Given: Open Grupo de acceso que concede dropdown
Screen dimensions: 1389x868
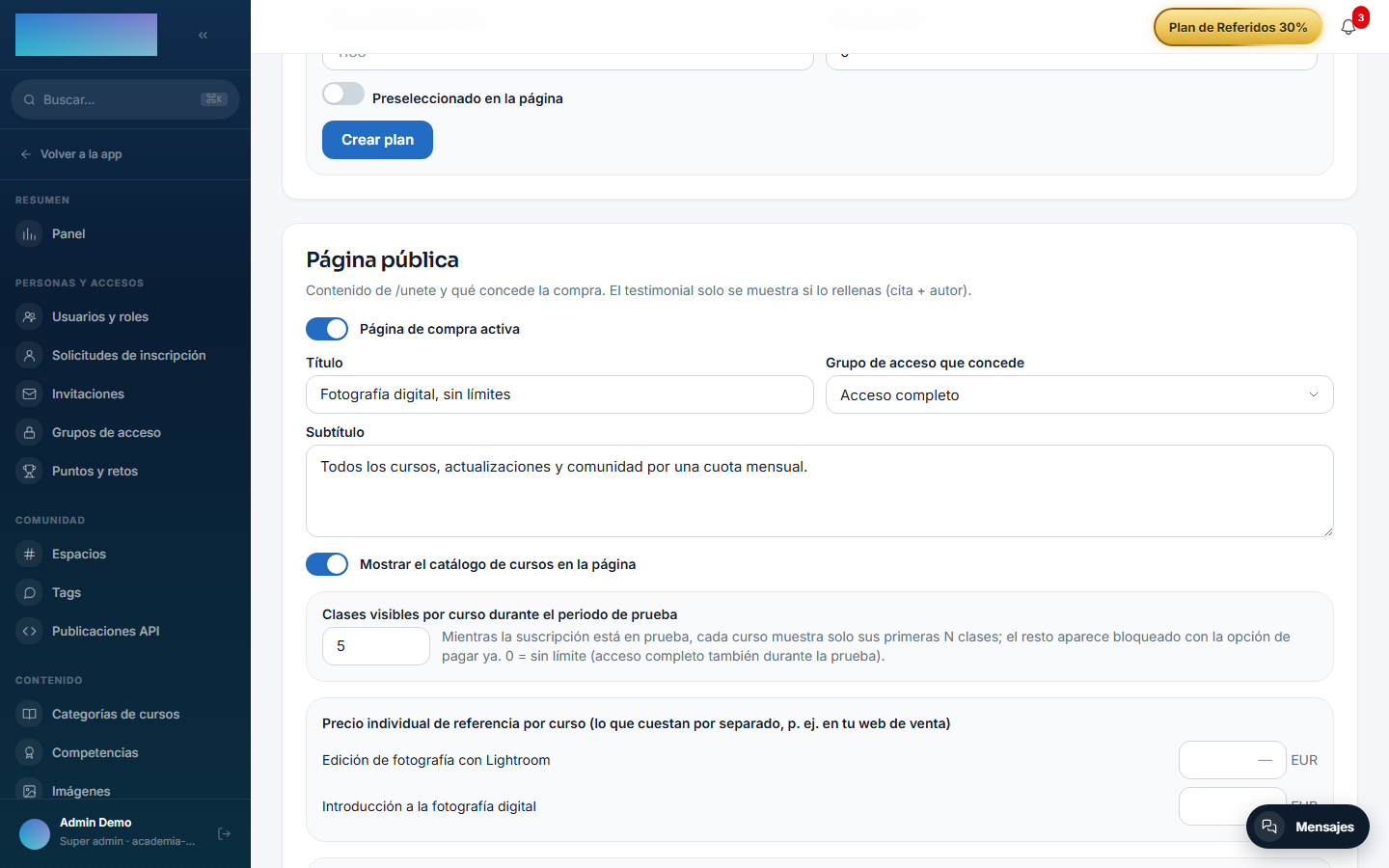Looking at the screenshot, I should coord(1079,394).
